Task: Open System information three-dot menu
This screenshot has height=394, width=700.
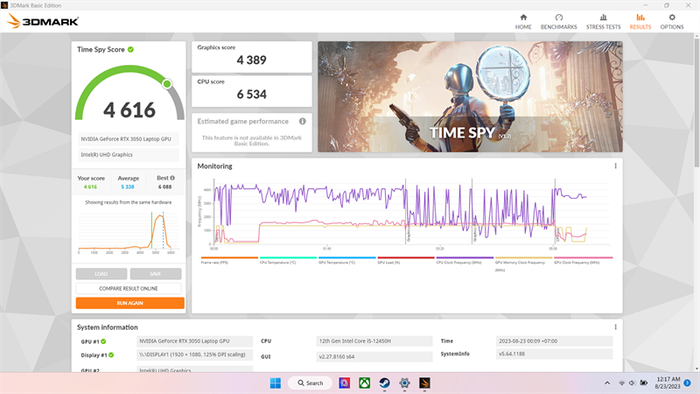Action: [616, 327]
